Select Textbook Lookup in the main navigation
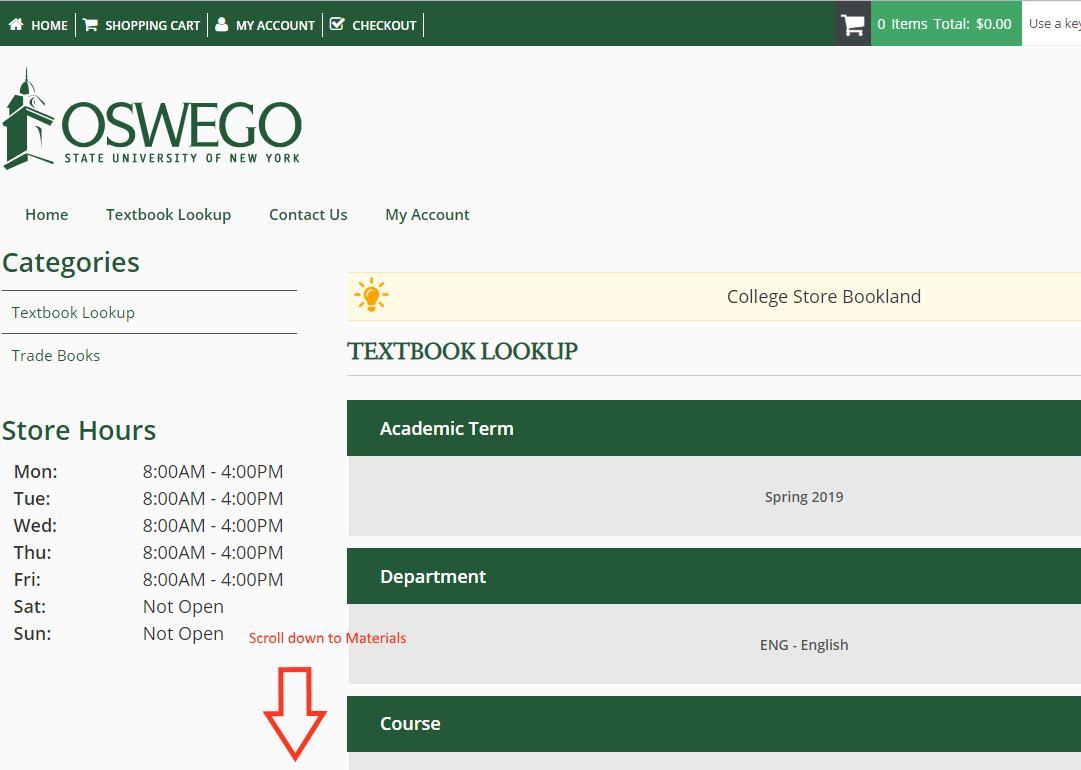The image size is (1081, 770). [168, 214]
